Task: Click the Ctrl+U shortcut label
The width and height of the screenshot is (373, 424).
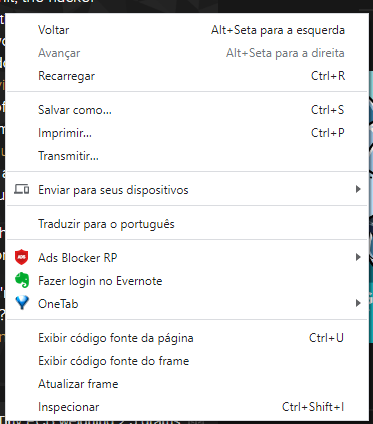Action: 326,338
